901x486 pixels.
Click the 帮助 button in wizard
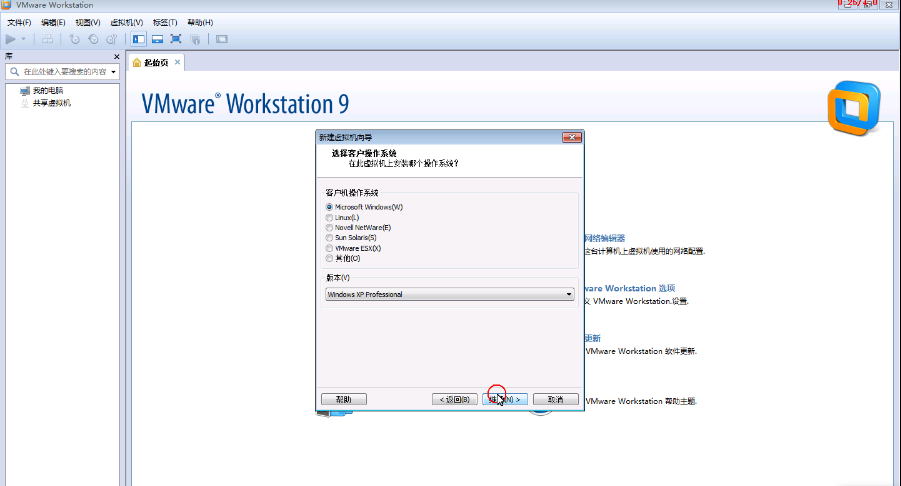pyautogui.click(x=344, y=399)
